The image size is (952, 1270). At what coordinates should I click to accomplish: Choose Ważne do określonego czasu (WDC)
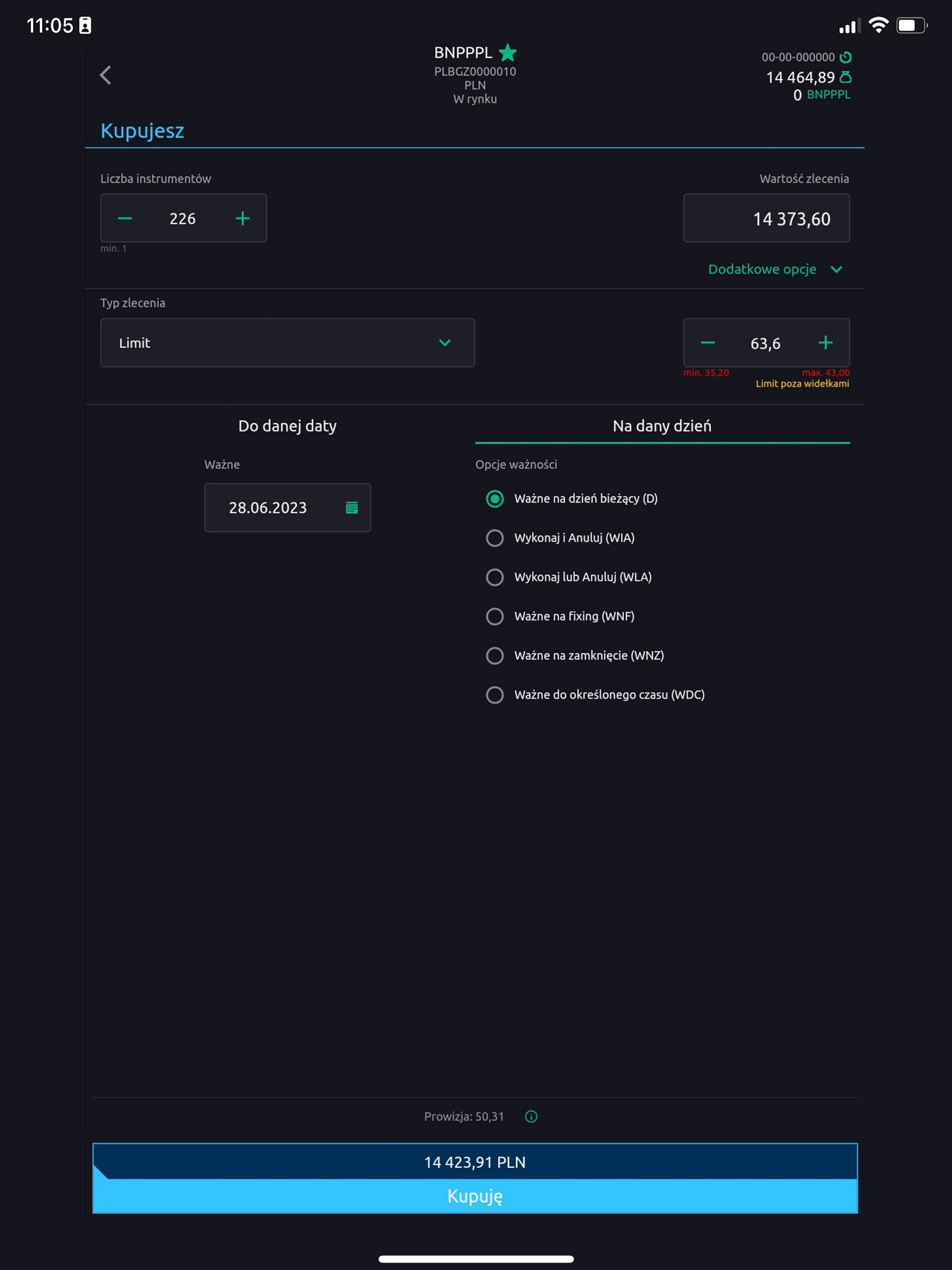click(595, 695)
